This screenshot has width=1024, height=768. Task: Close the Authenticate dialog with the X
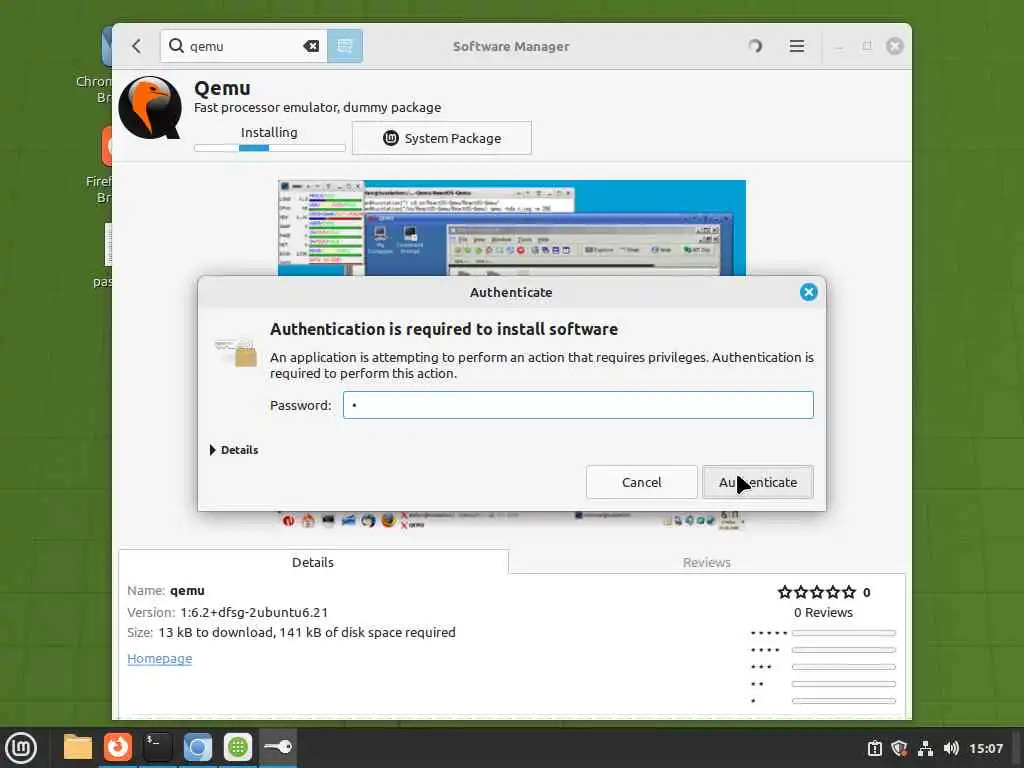click(808, 292)
